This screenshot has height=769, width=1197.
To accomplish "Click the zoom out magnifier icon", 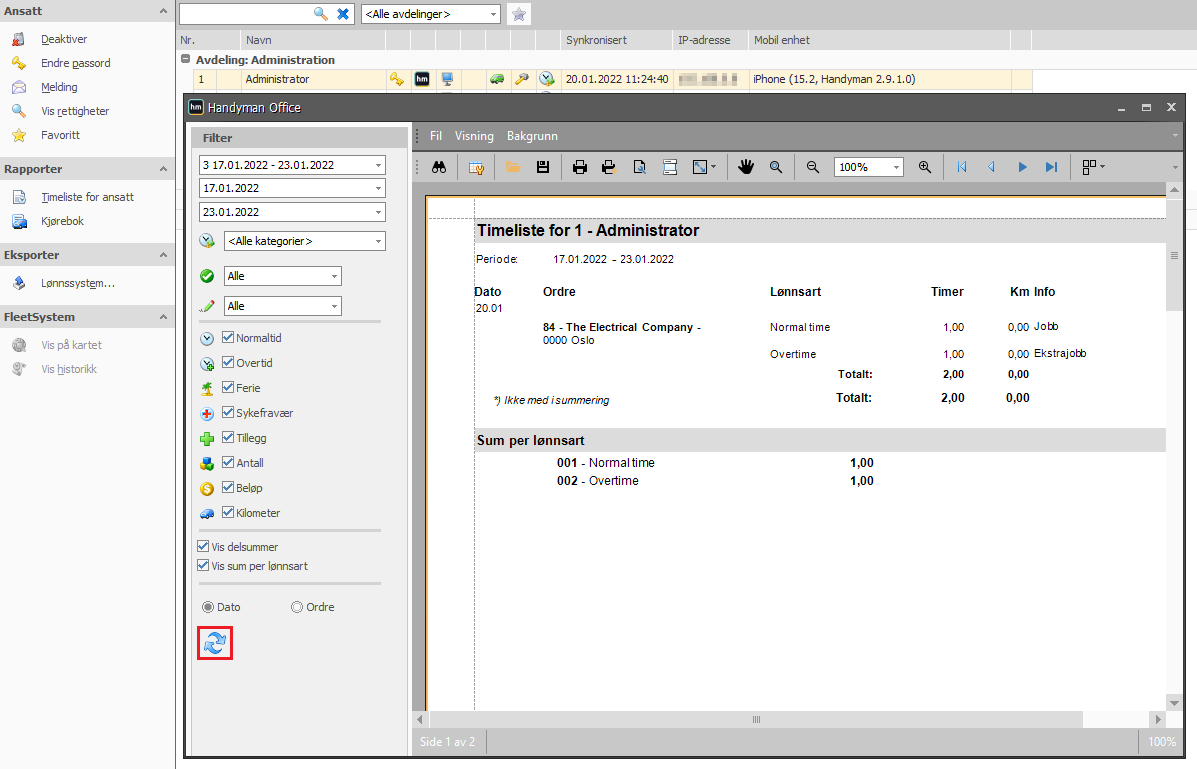I will 813,167.
